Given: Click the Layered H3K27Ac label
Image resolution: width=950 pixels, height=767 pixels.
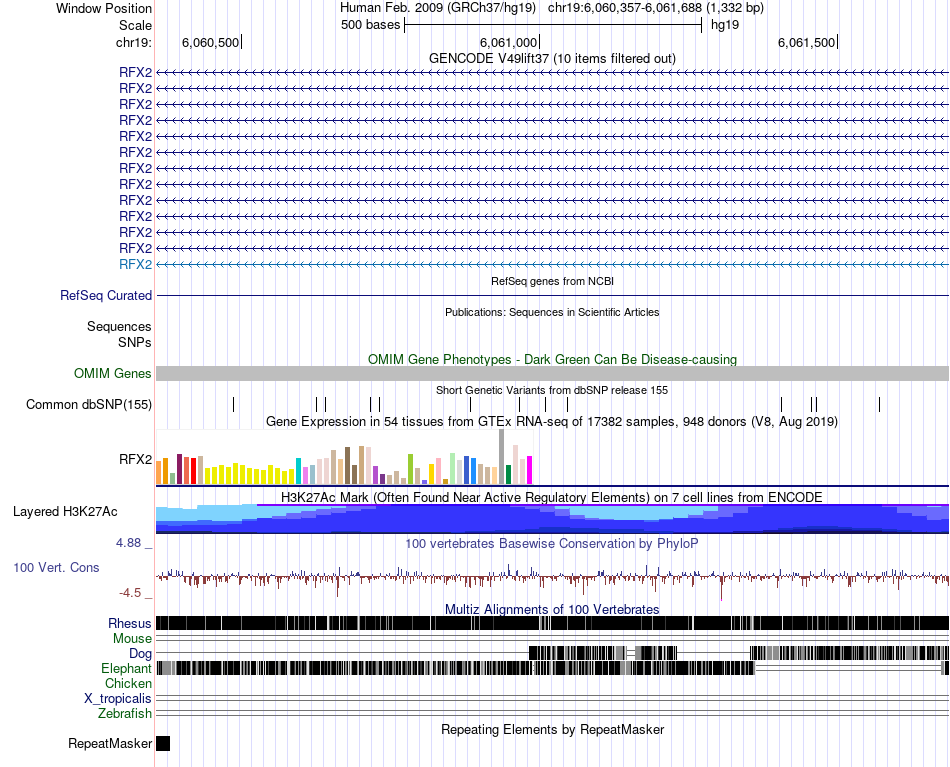Looking at the screenshot, I should click(x=65, y=511).
